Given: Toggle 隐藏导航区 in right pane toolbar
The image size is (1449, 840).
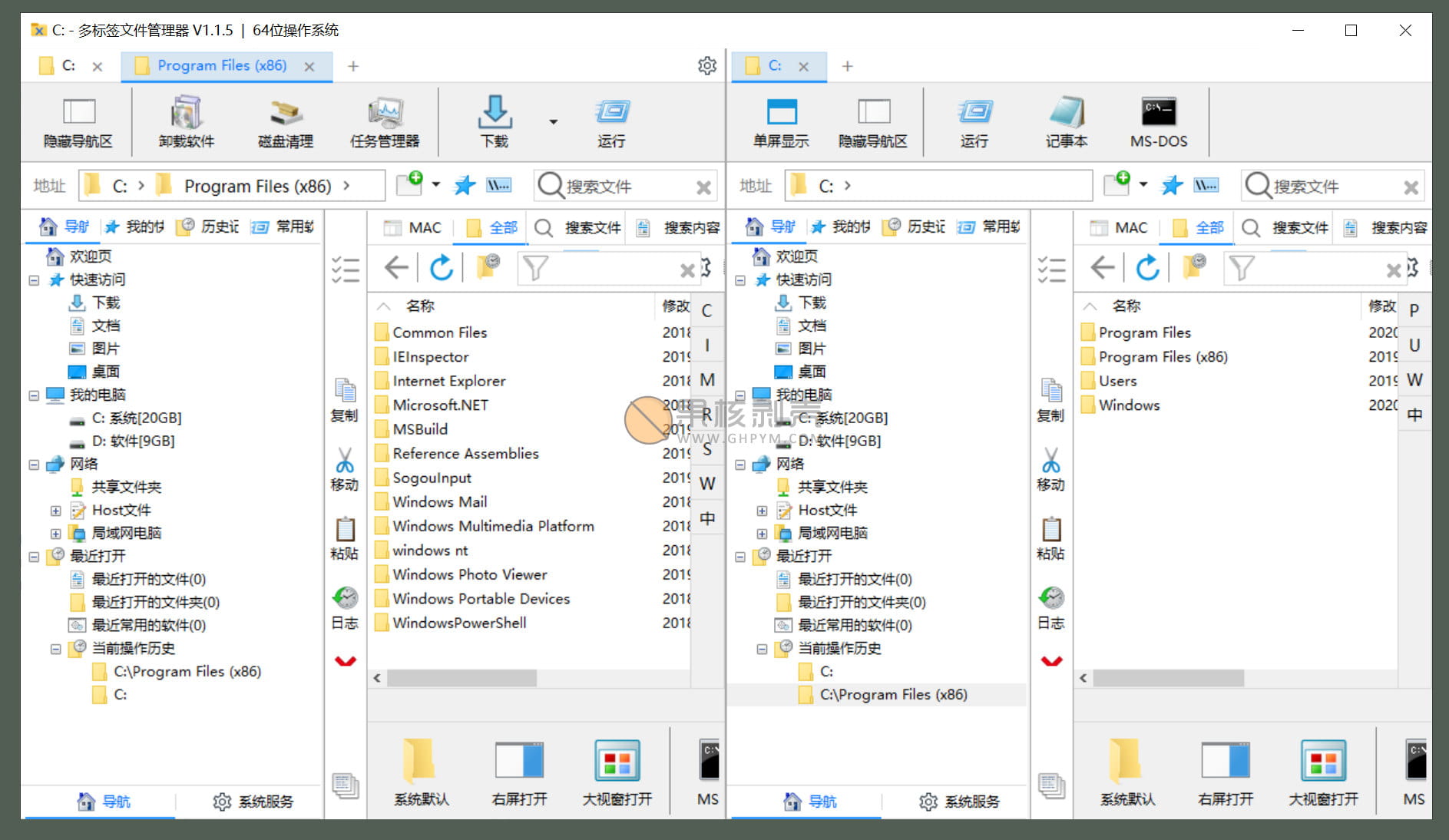Looking at the screenshot, I should 873,121.
